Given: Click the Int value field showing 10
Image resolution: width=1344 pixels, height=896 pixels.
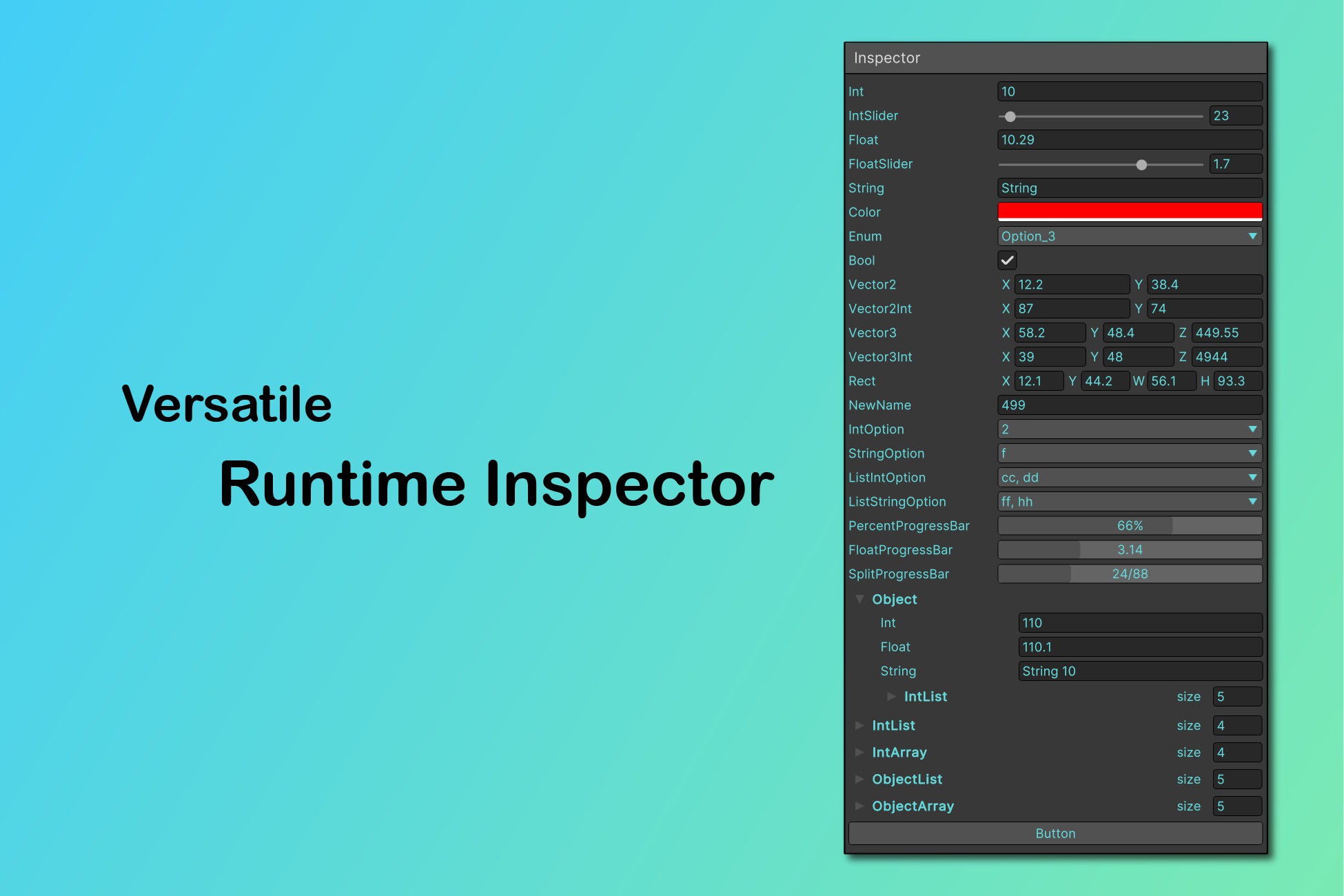Looking at the screenshot, I should (1129, 91).
